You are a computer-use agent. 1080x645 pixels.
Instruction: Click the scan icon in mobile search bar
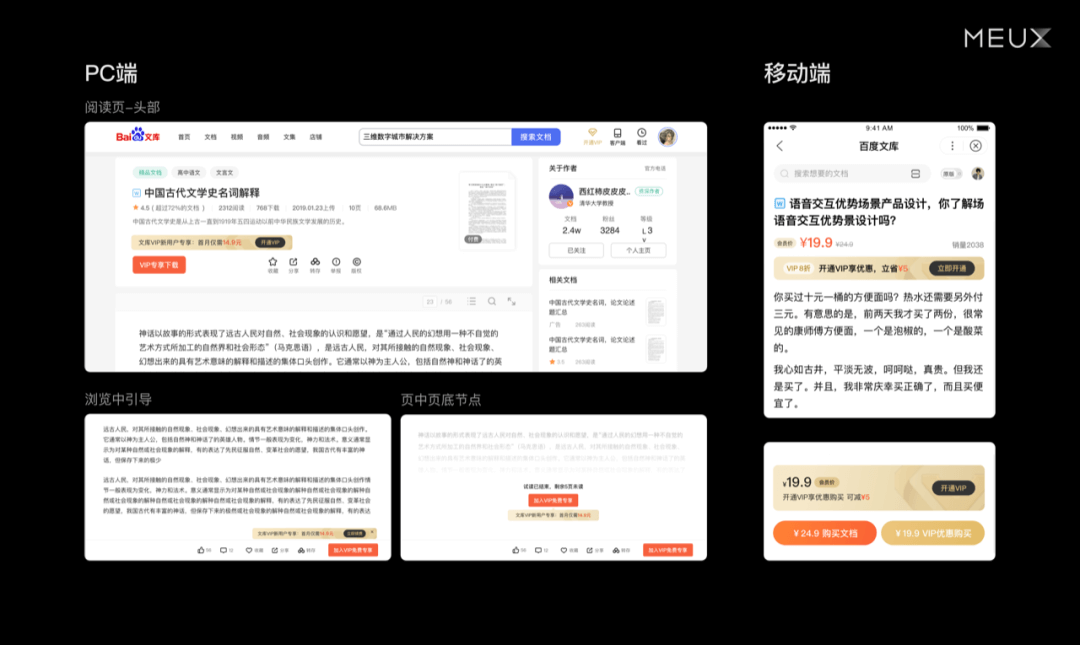click(x=915, y=174)
